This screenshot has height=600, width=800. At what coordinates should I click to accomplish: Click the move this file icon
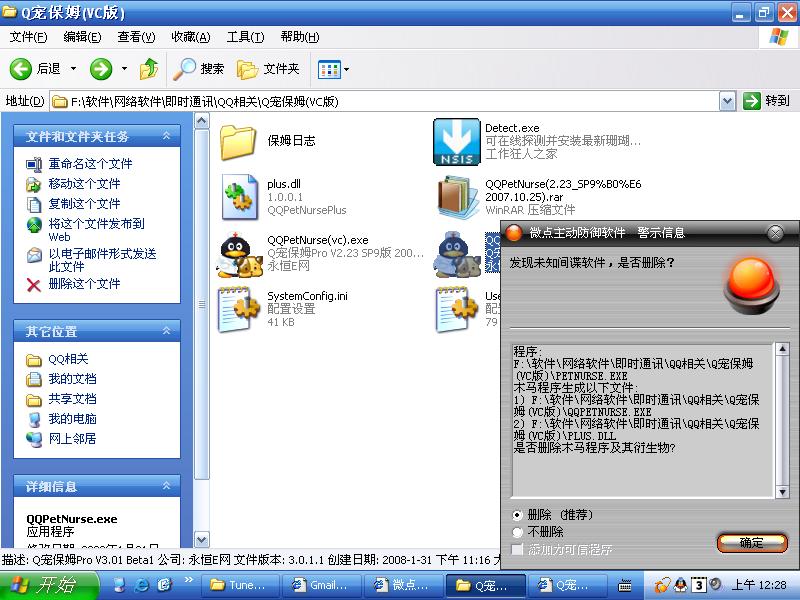[x=34, y=184]
